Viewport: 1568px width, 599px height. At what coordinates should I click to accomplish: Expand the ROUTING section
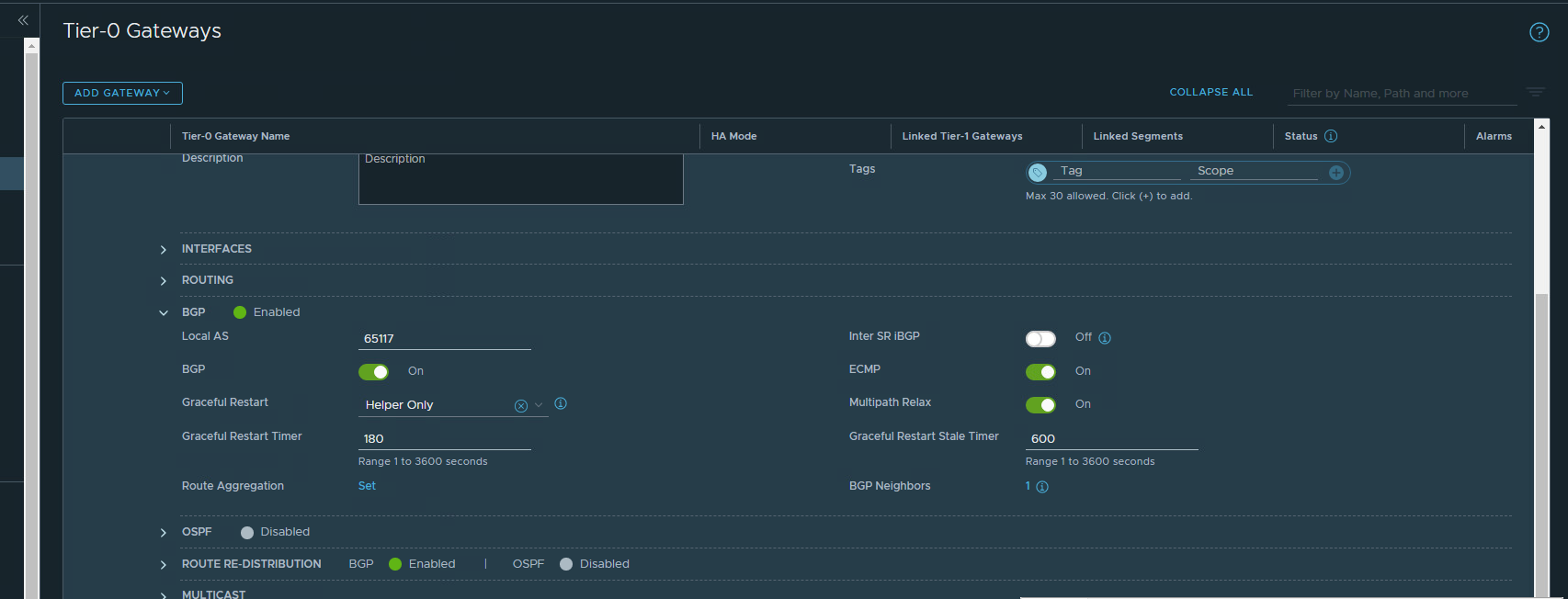point(164,281)
